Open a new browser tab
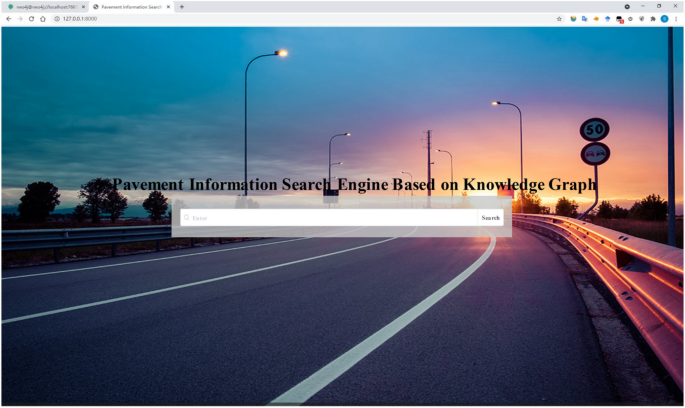 [x=181, y=6]
